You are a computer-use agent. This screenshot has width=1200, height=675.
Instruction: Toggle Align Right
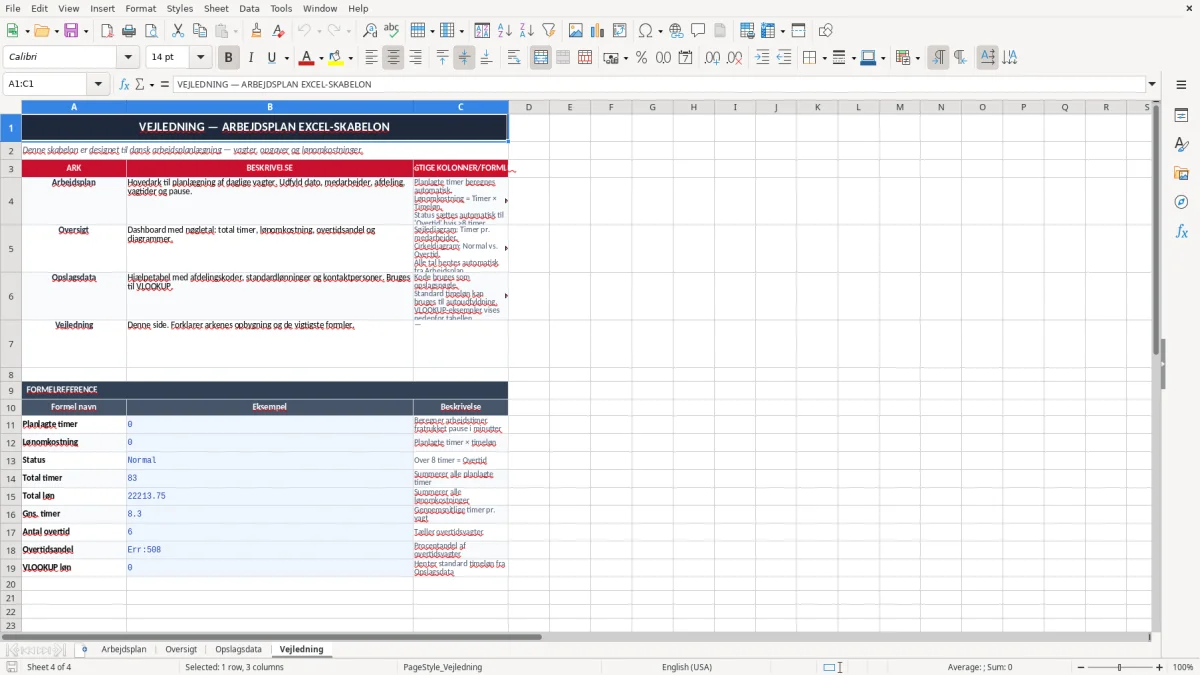415,58
